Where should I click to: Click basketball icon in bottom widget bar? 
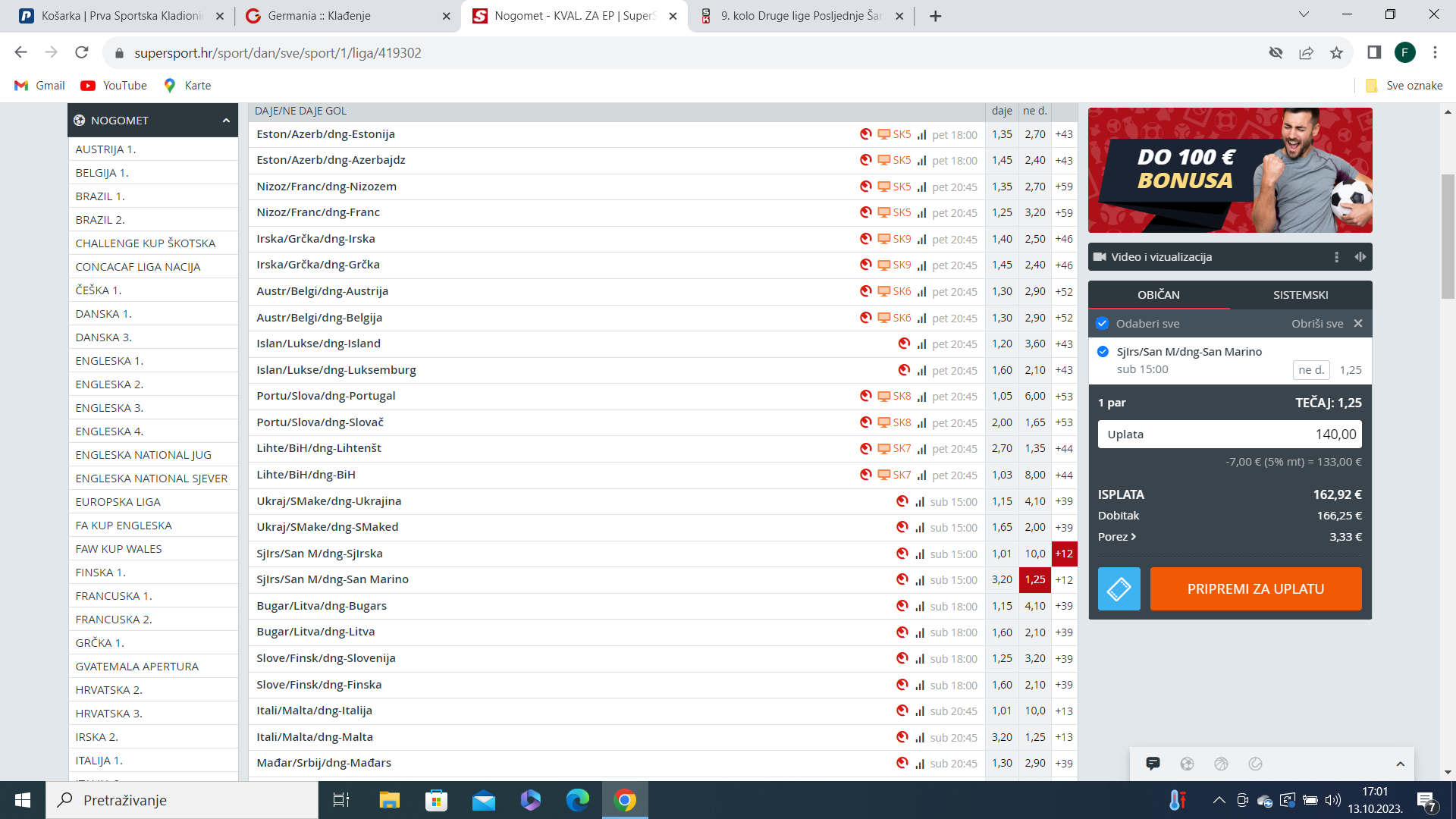tap(1221, 764)
